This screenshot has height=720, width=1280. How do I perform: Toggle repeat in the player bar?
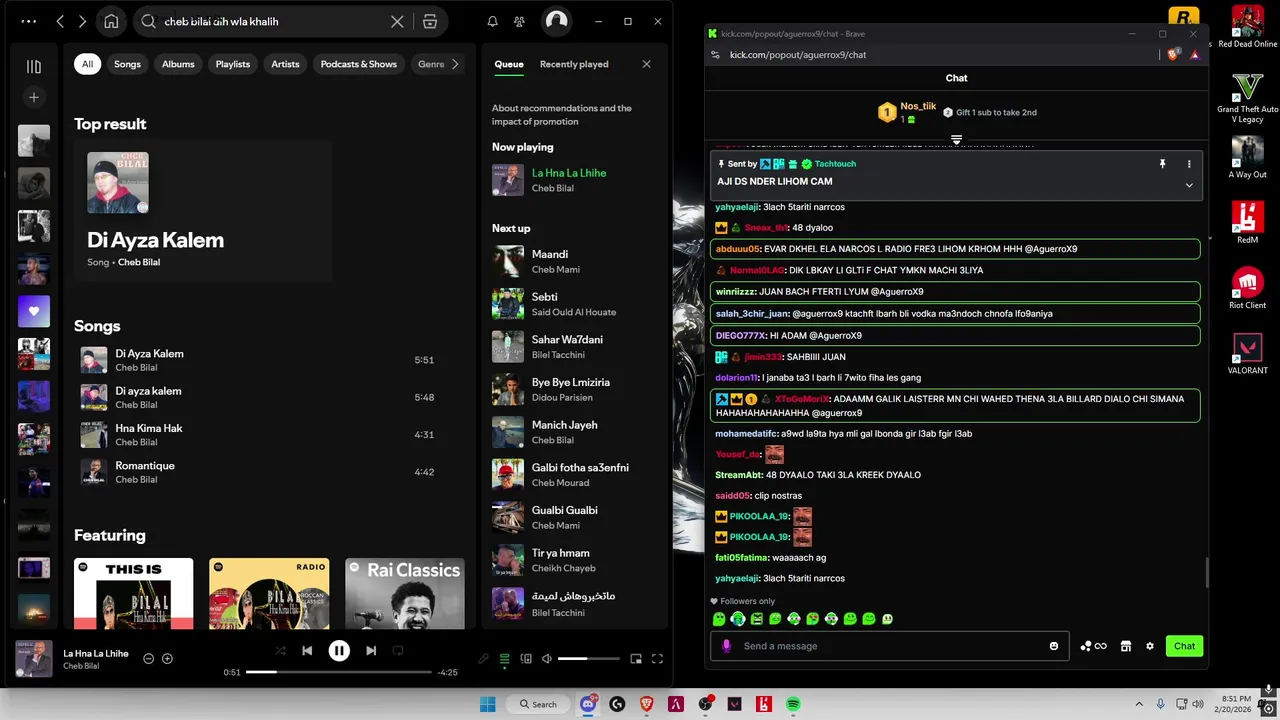[398, 651]
